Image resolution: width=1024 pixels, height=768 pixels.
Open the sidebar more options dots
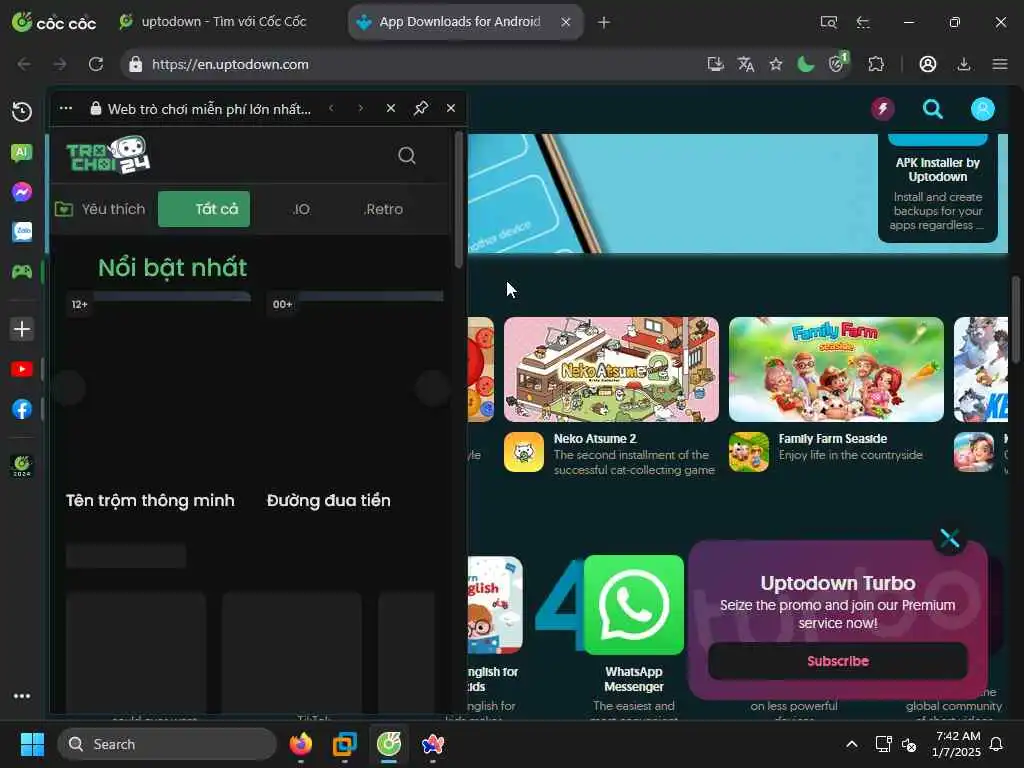22,696
